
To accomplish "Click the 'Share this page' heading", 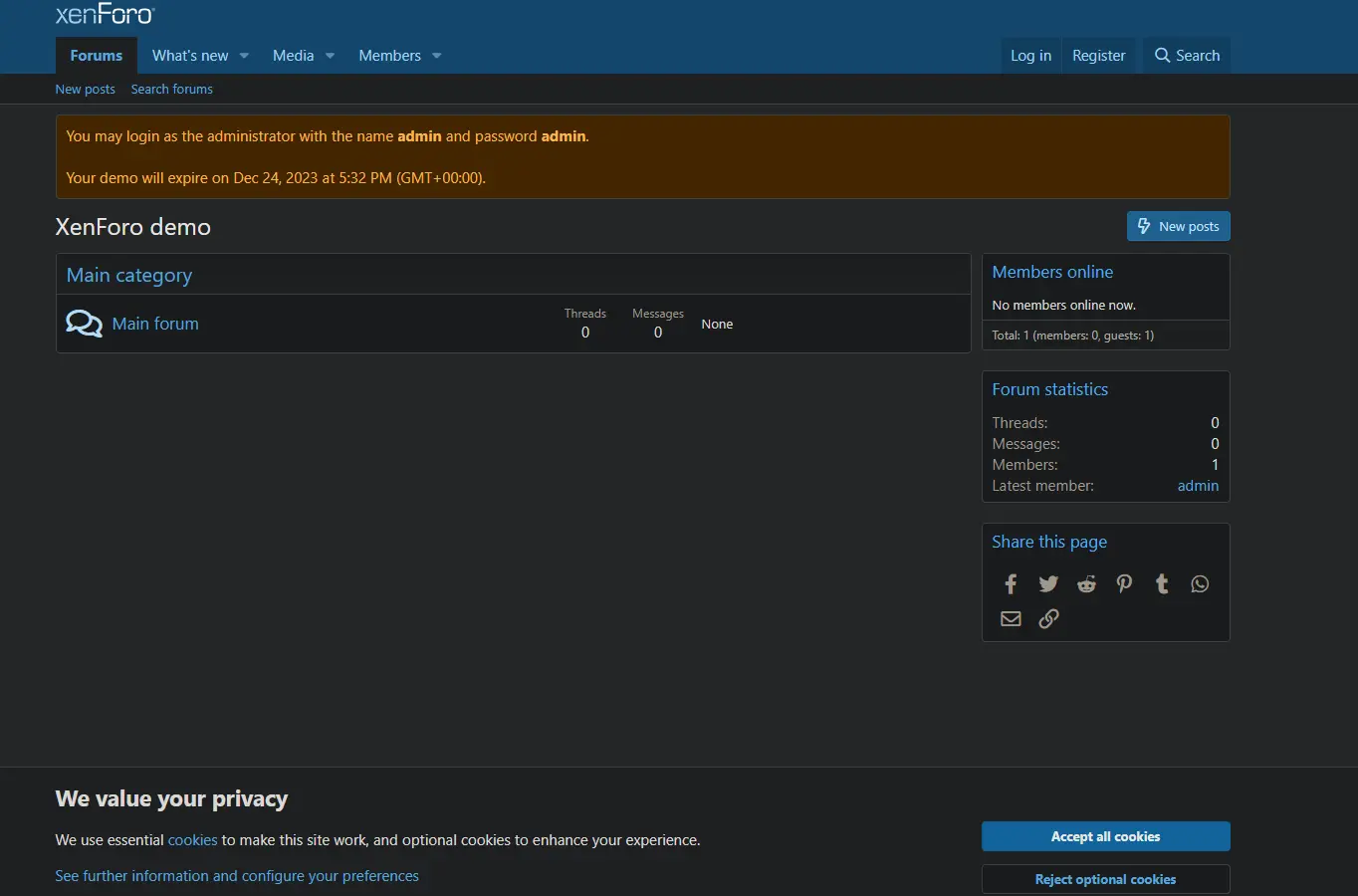I will [x=1049, y=542].
